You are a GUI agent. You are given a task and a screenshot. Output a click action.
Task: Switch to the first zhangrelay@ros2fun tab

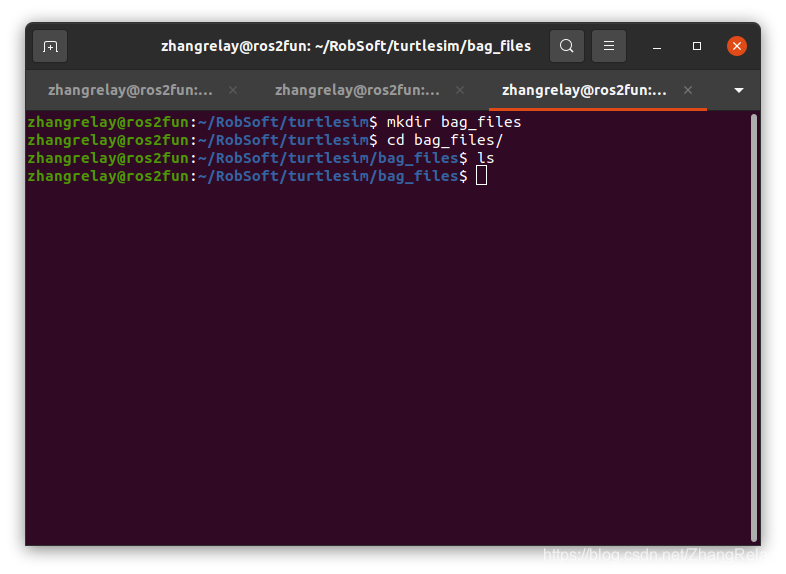[x=130, y=90]
